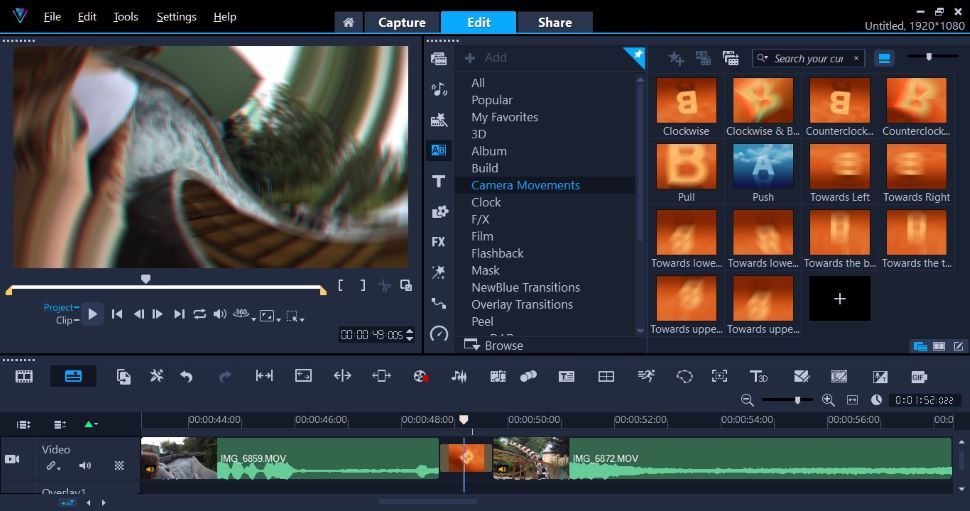Adjust the preview timecode stepper arrows

pyautogui.click(x=410, y=335)
